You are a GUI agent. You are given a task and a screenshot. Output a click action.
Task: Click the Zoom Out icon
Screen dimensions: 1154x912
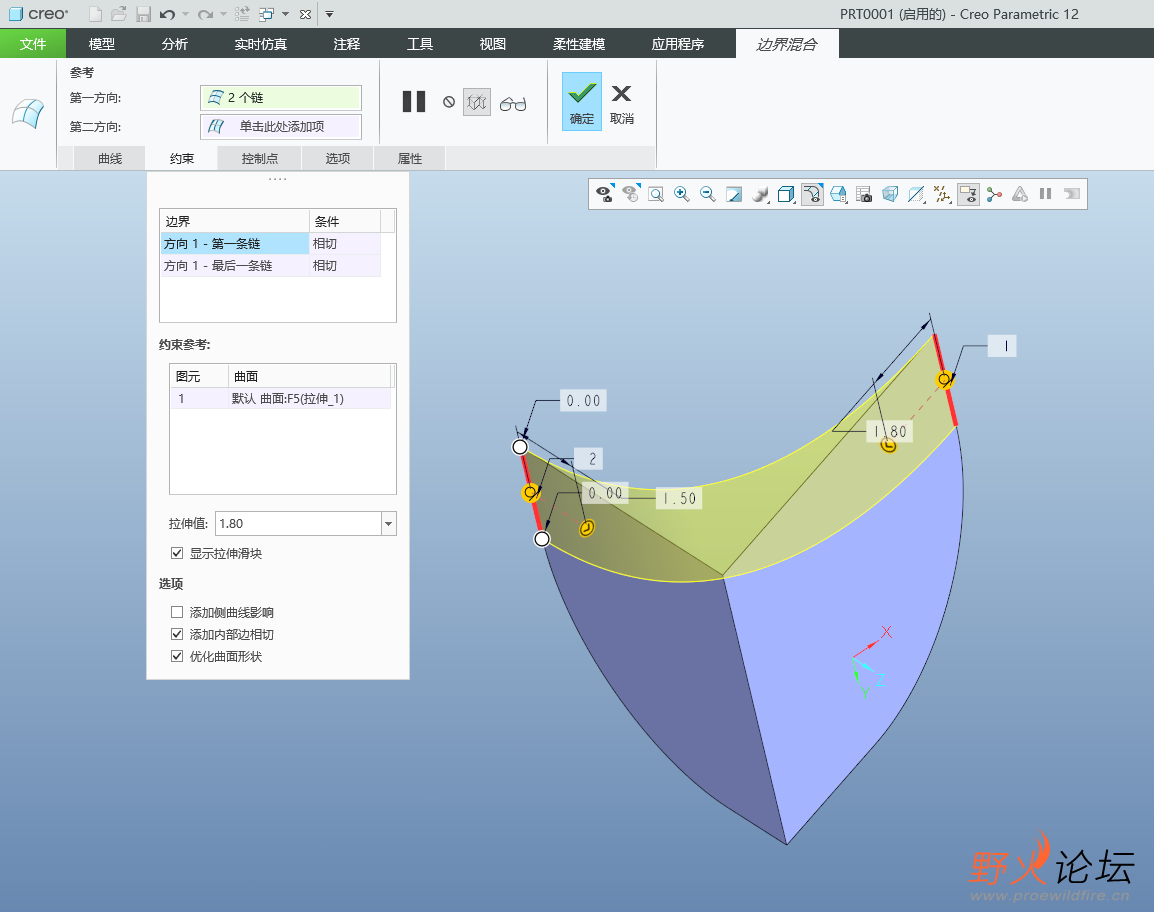tap(708, 194)
